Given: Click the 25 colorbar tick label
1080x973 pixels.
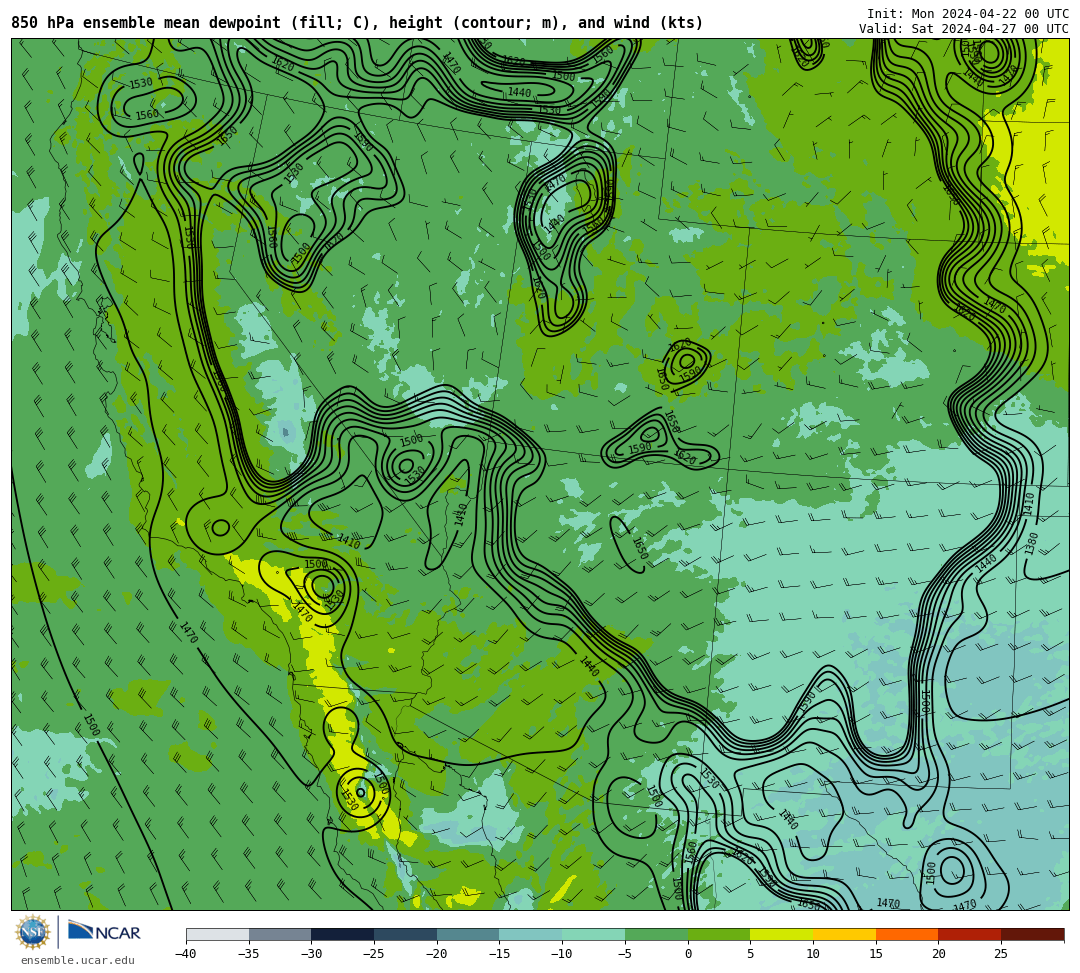Looking at the screenshot, I should (x=1001, y=954).
